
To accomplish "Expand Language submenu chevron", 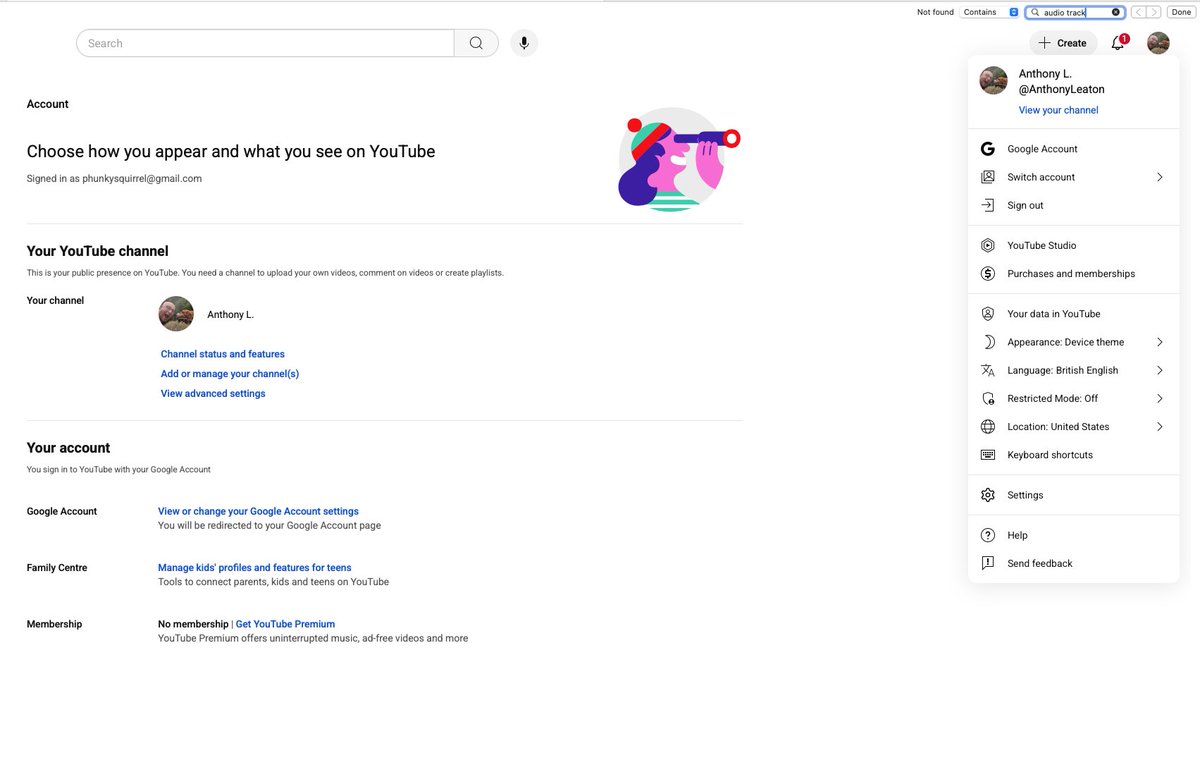I will coord(1160,370).
